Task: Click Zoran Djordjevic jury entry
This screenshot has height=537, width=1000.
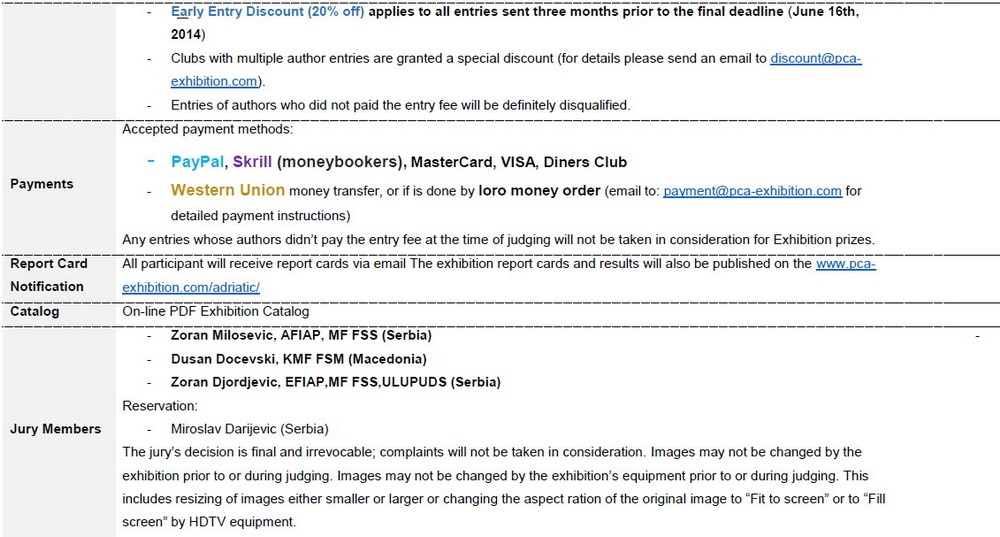Action: [335, 382]
